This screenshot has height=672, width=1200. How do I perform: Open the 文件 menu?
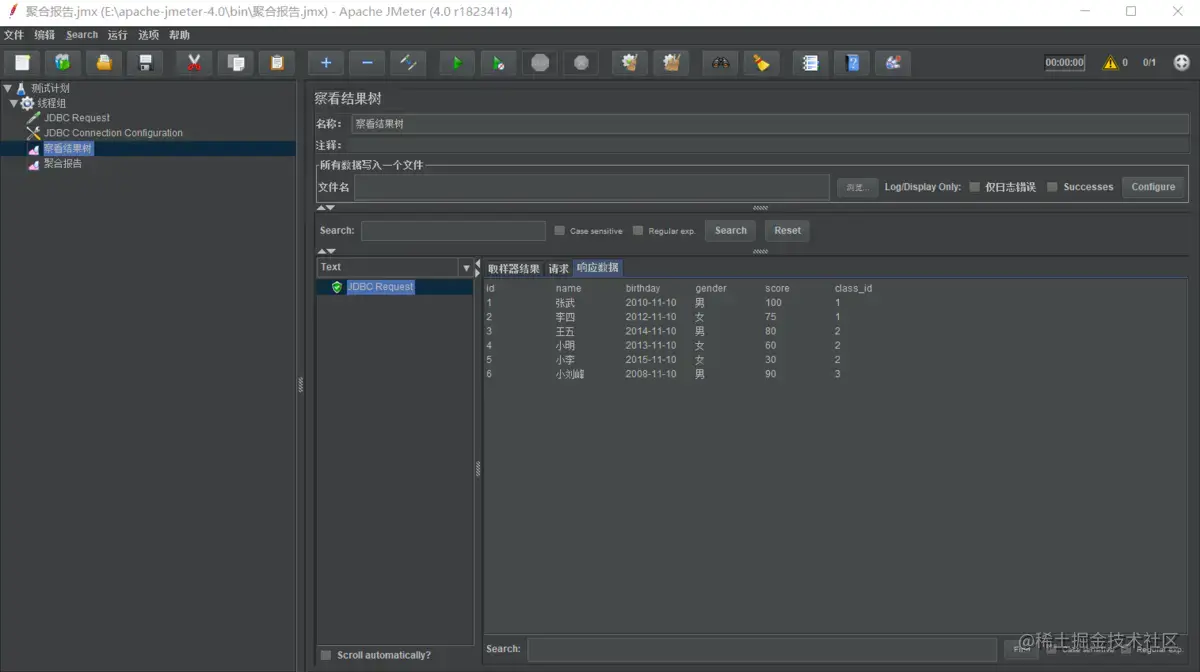pos(14,35)
